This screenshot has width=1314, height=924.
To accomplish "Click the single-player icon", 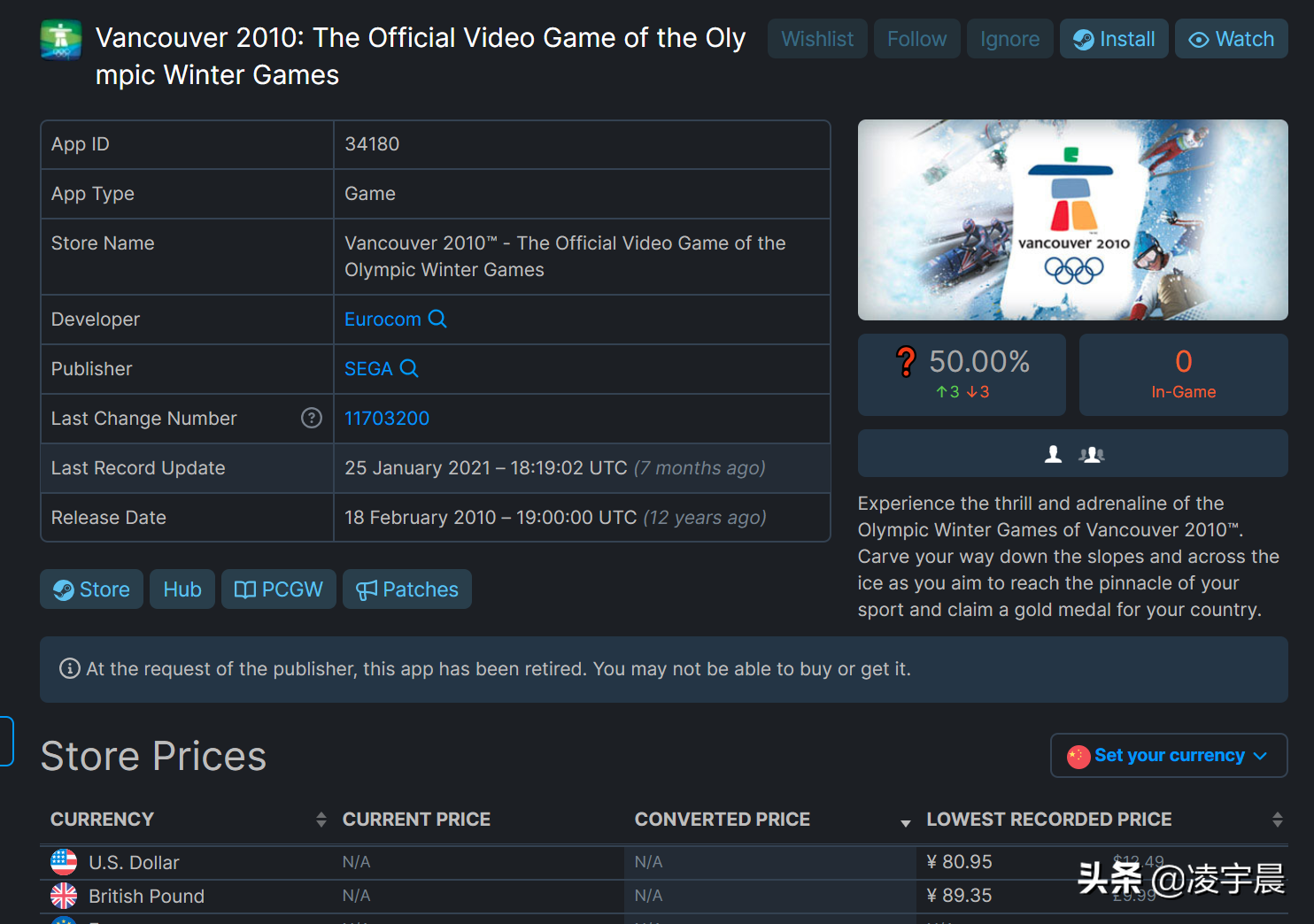I will point(1053,454).
